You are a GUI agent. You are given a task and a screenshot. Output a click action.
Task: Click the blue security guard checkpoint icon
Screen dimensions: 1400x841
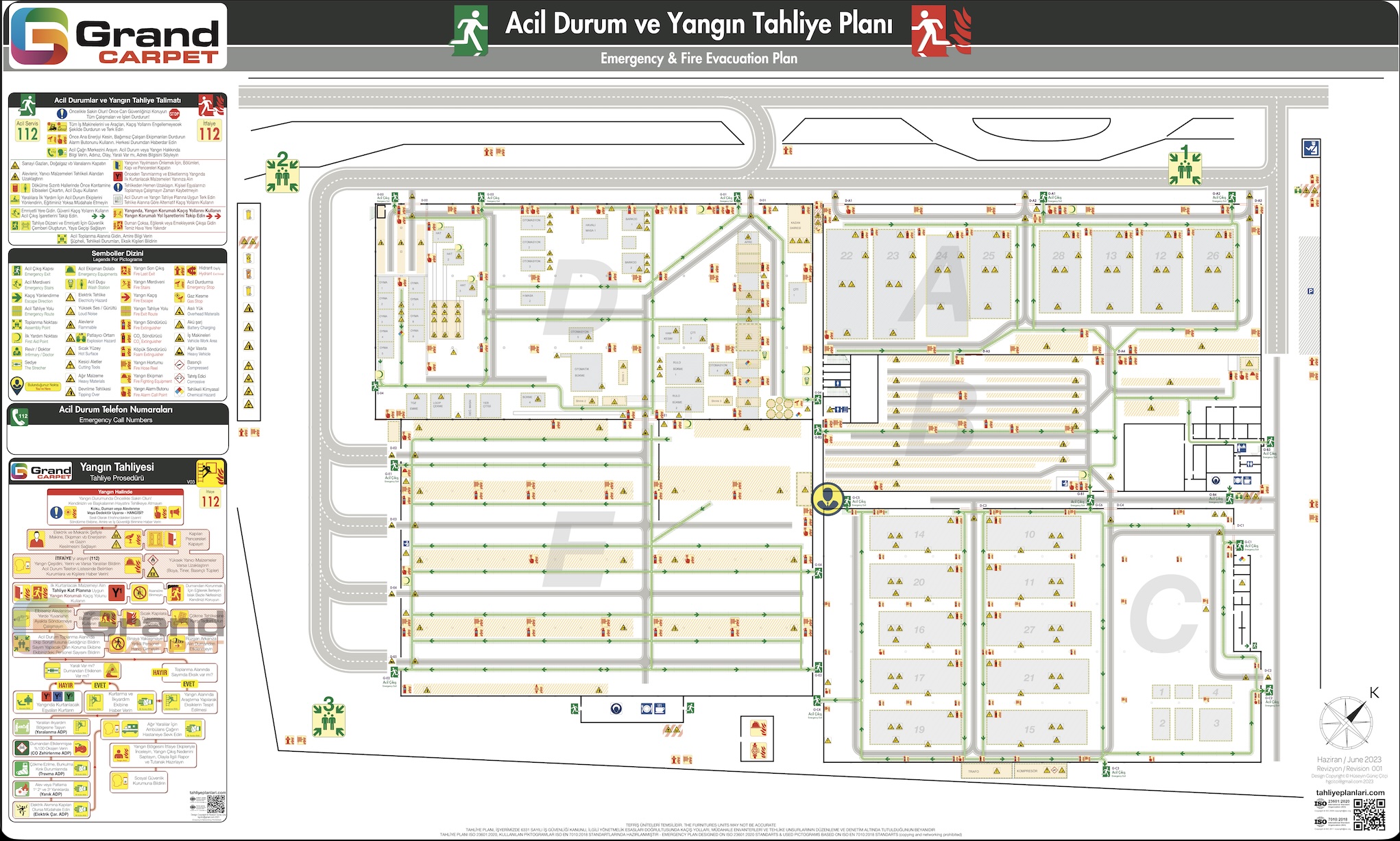point(1311,147)
